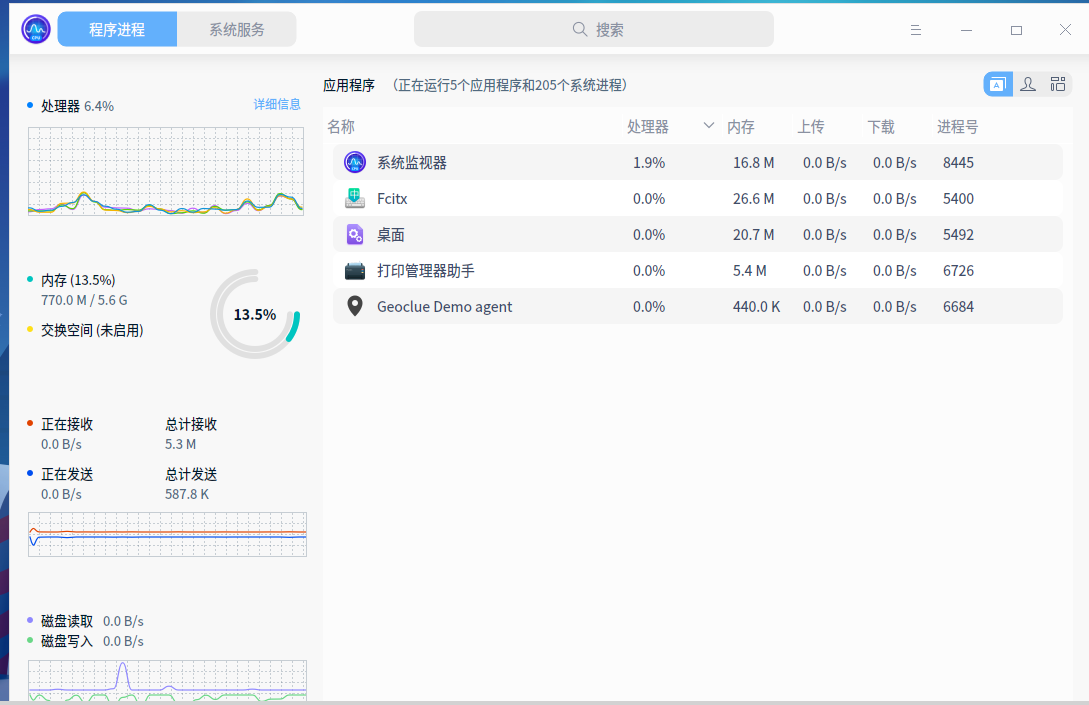Click the System Monitor logo in the titlebar

tap(34, 28)
